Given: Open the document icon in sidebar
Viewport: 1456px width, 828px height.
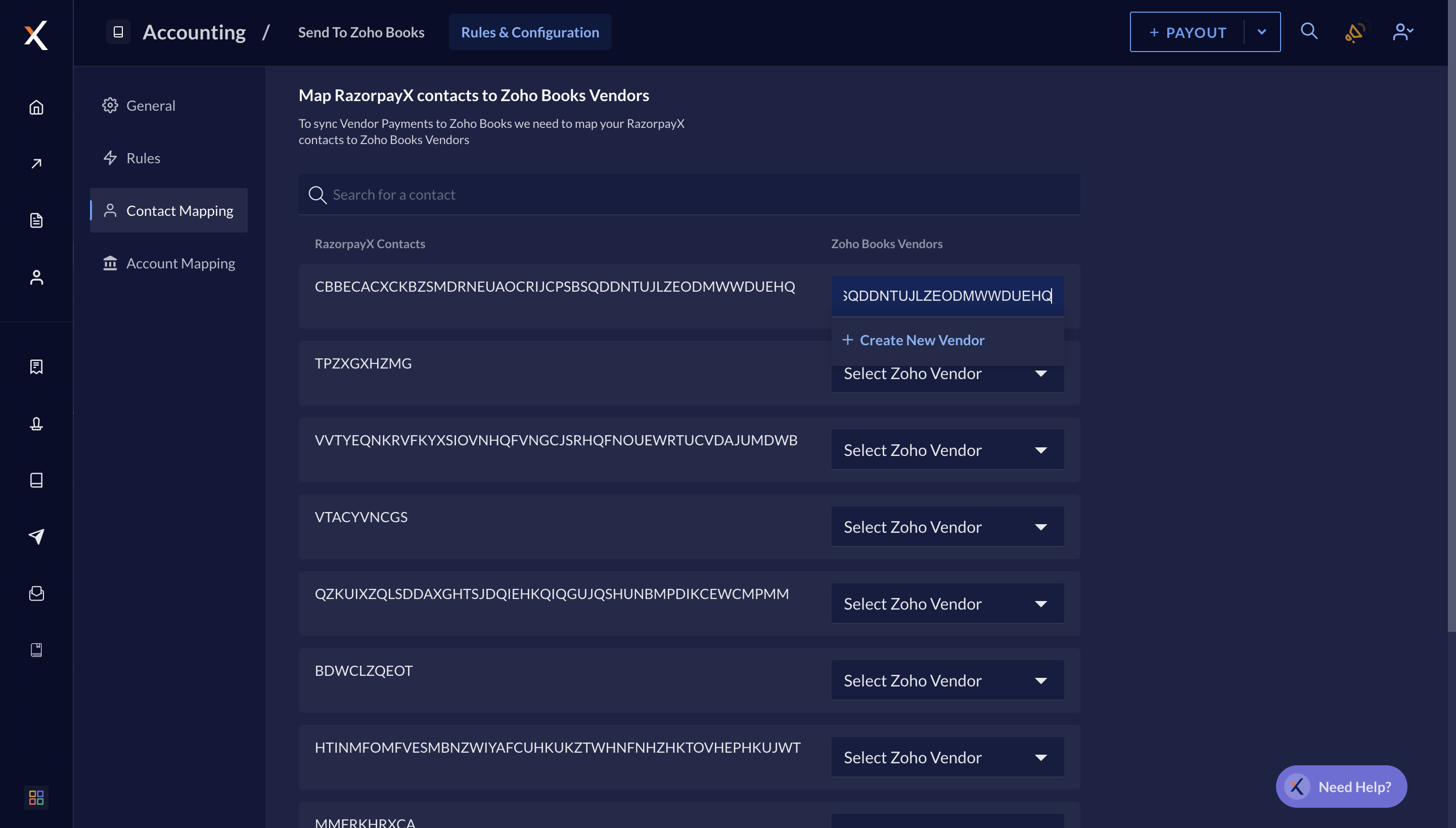Looking at the screenshot, I should coord(36,220).
